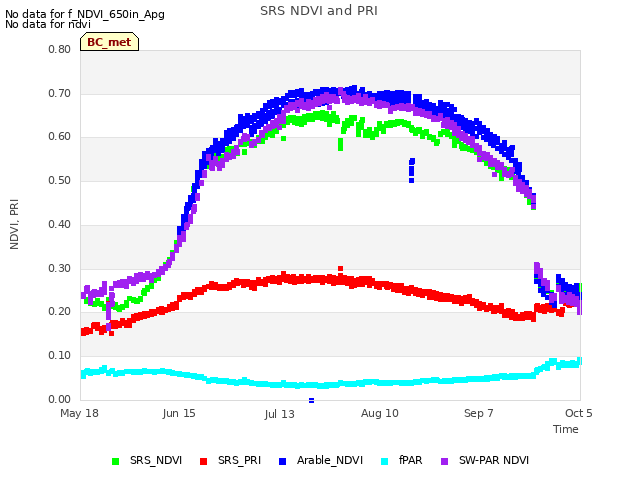Select the SRS_NDVI legend label
Screen dimensions: 640x480
[x=156, y=460]
